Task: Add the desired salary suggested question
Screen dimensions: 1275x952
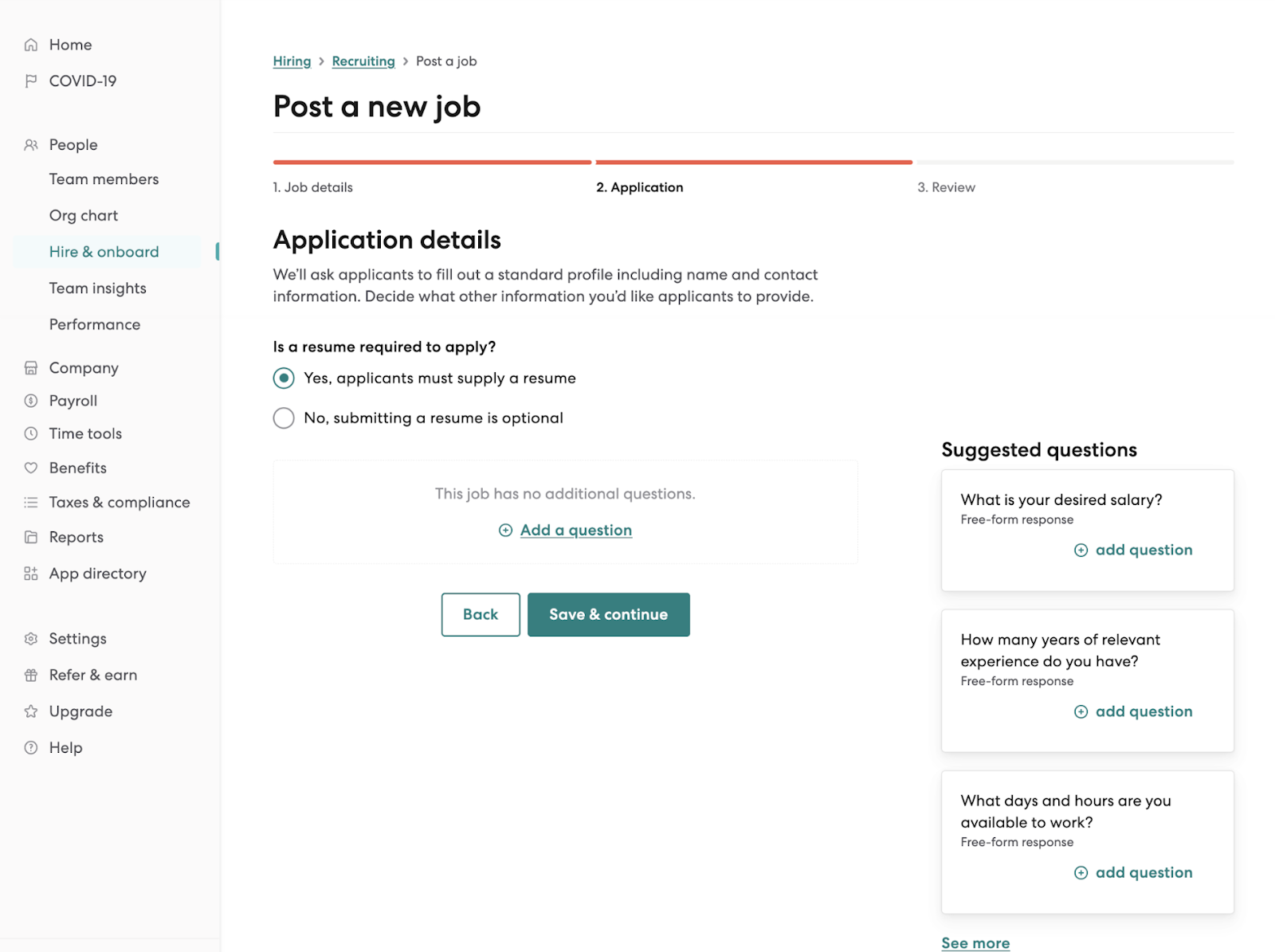Action: [x=1133, y=550]
